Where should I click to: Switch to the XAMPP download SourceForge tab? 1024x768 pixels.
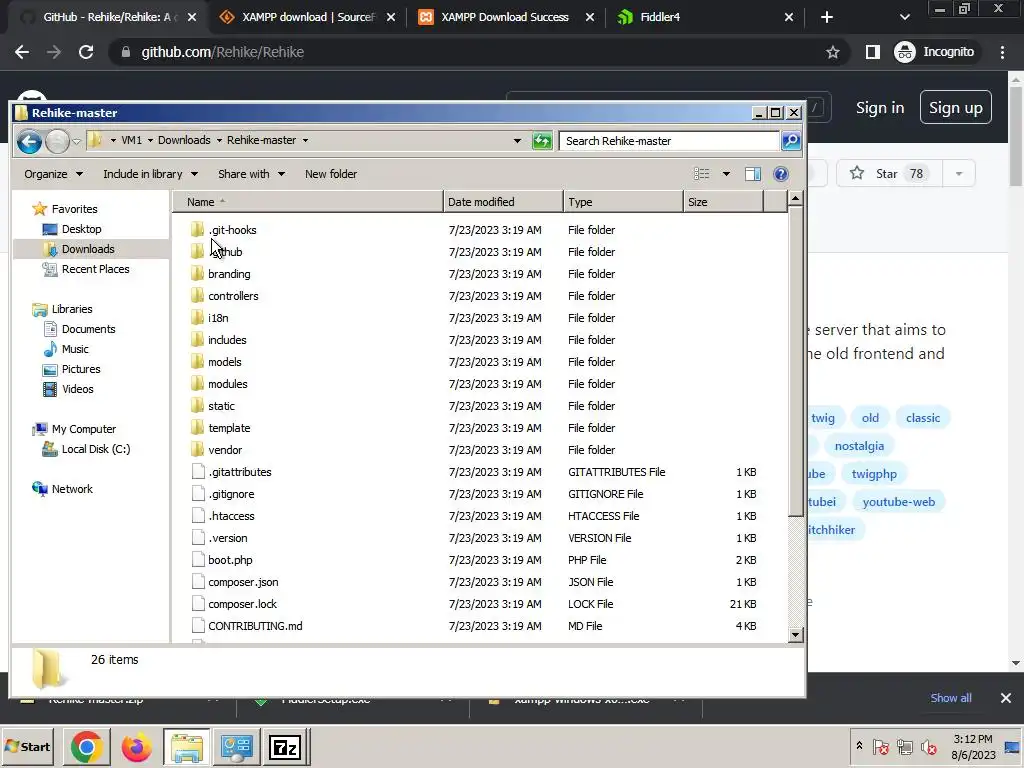click(307, 17)
